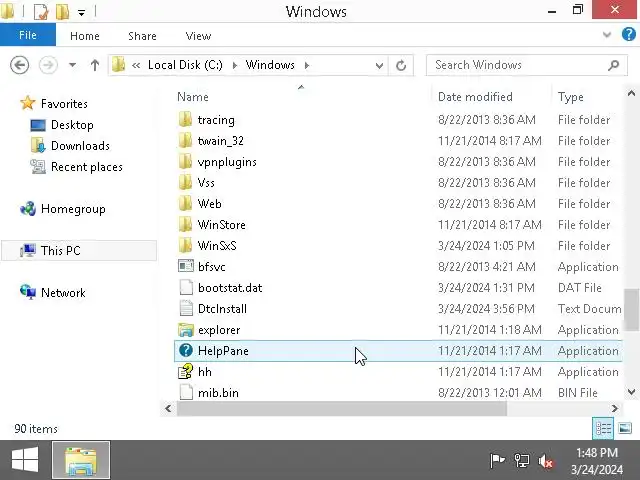Screen dimensions: 640x480
Task: Select the bootstat.dat file icon
Action: (186, 287)
